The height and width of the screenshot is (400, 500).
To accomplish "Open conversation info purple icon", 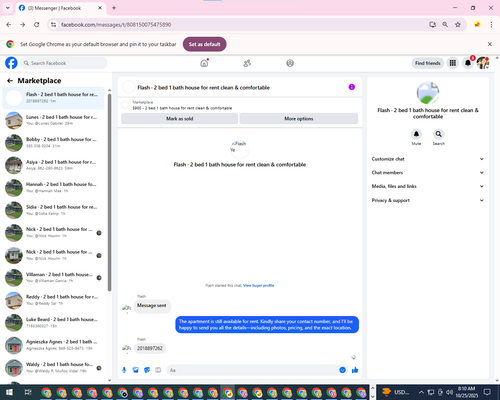I will tap(352, 87).
